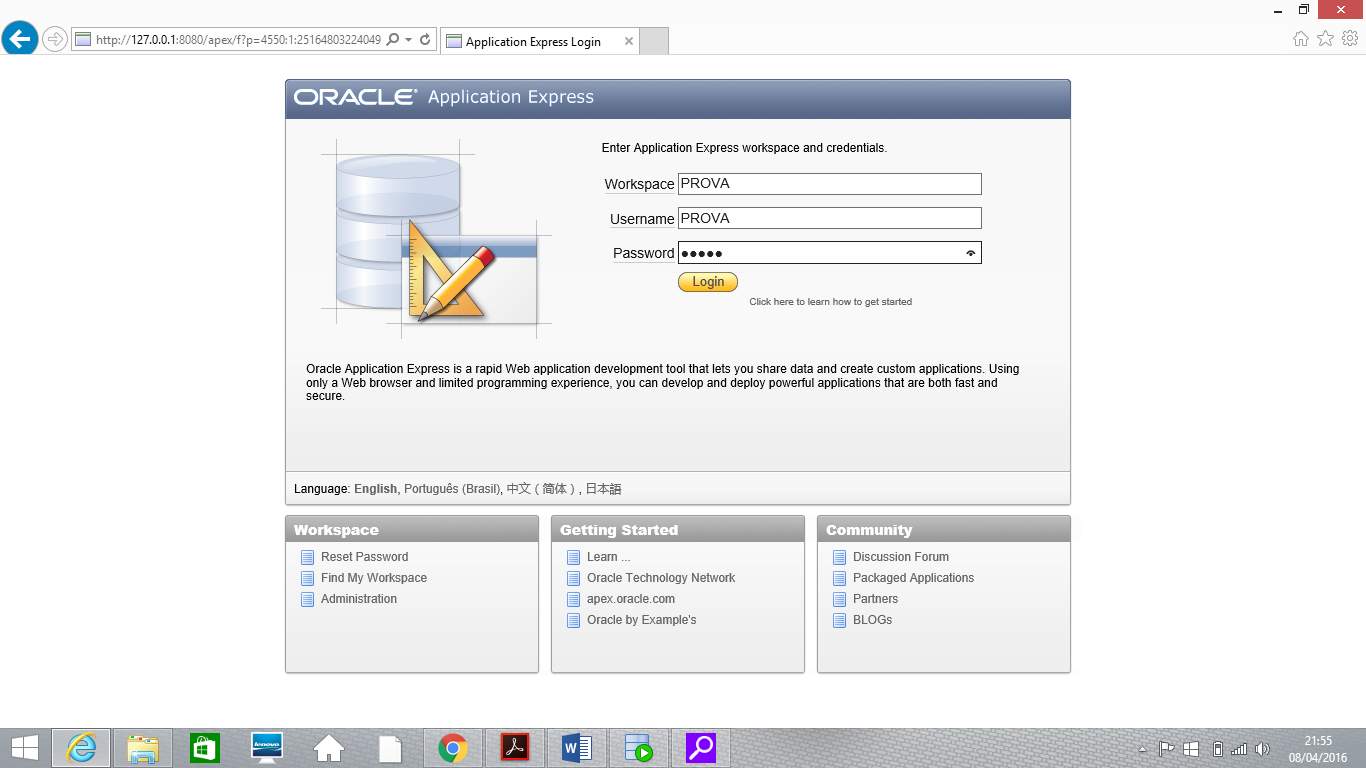Switch language to English
1366x768 pixels.
375,489
